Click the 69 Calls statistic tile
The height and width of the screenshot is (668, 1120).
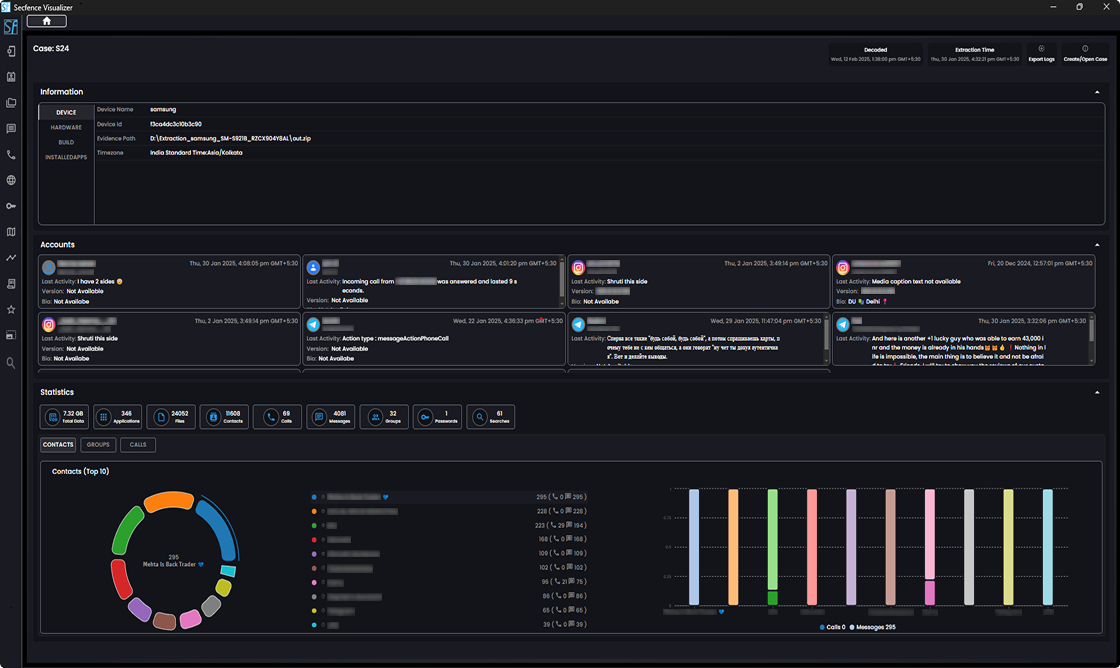277,417
